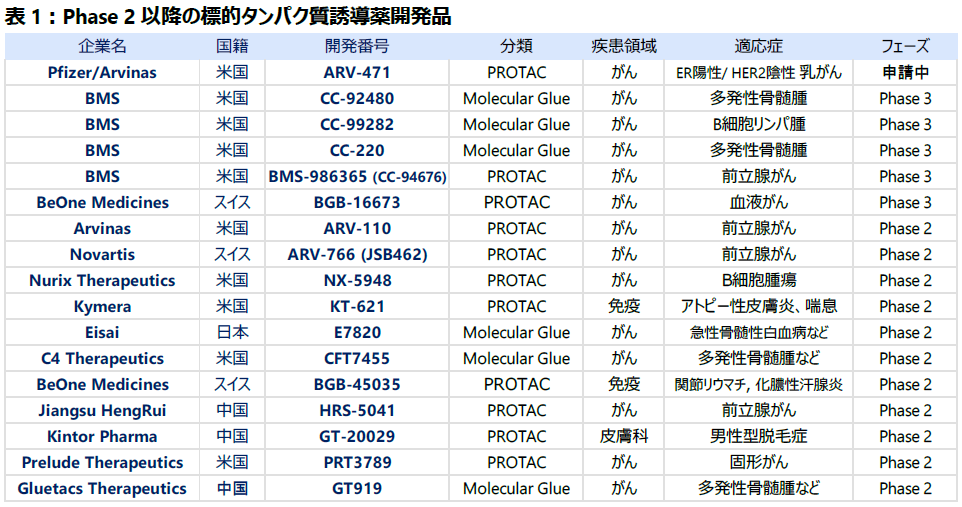The height and width of the screenshot is (507, 962).
Task: Click the フェーズ column header
Action: click(x=905, y=47)
